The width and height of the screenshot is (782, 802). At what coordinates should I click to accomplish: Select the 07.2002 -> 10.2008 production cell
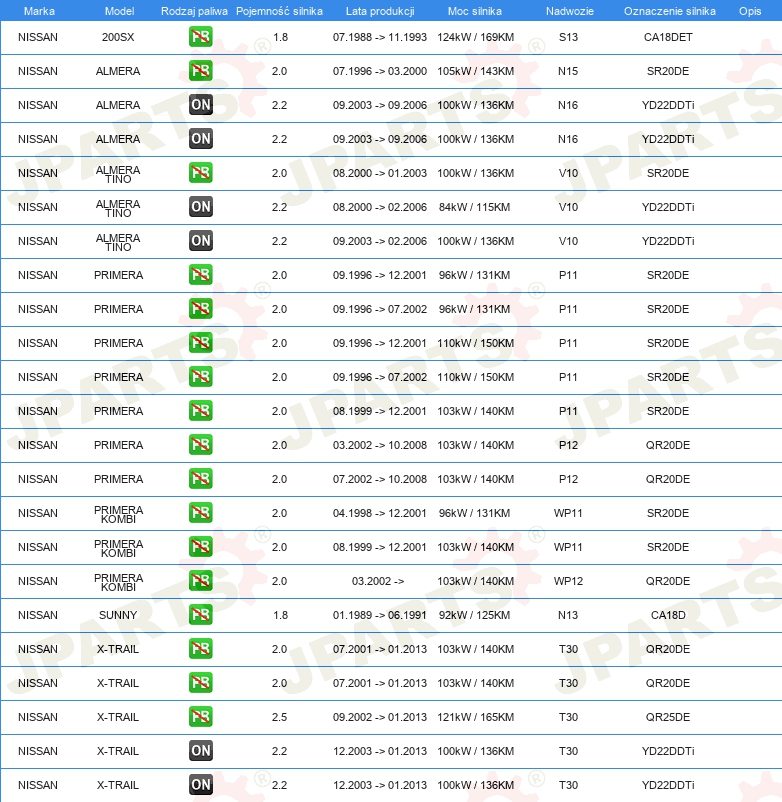(x=379, y=479)
